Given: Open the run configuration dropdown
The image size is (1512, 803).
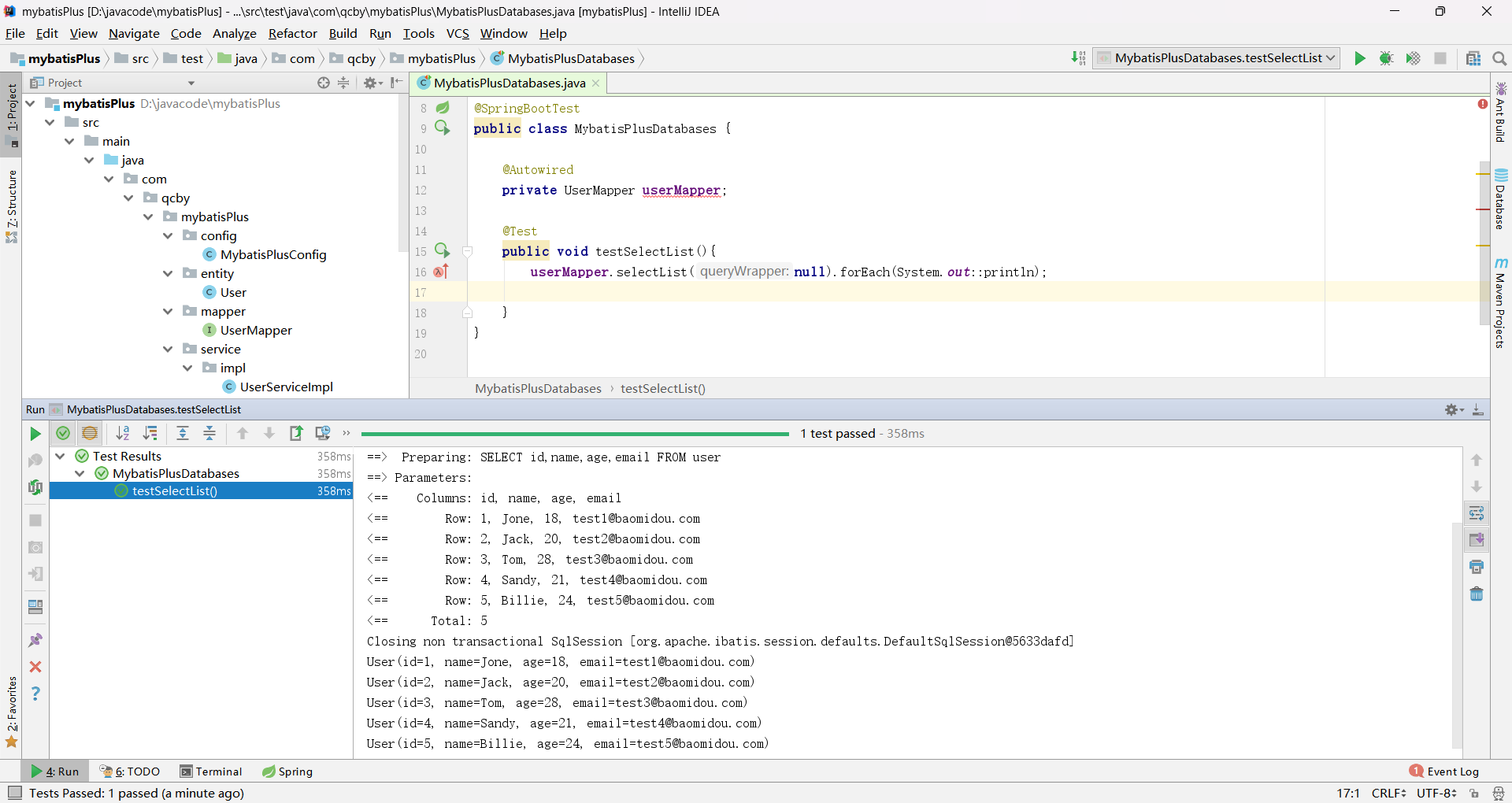Looking at the screenshot, I should 1217,58.
